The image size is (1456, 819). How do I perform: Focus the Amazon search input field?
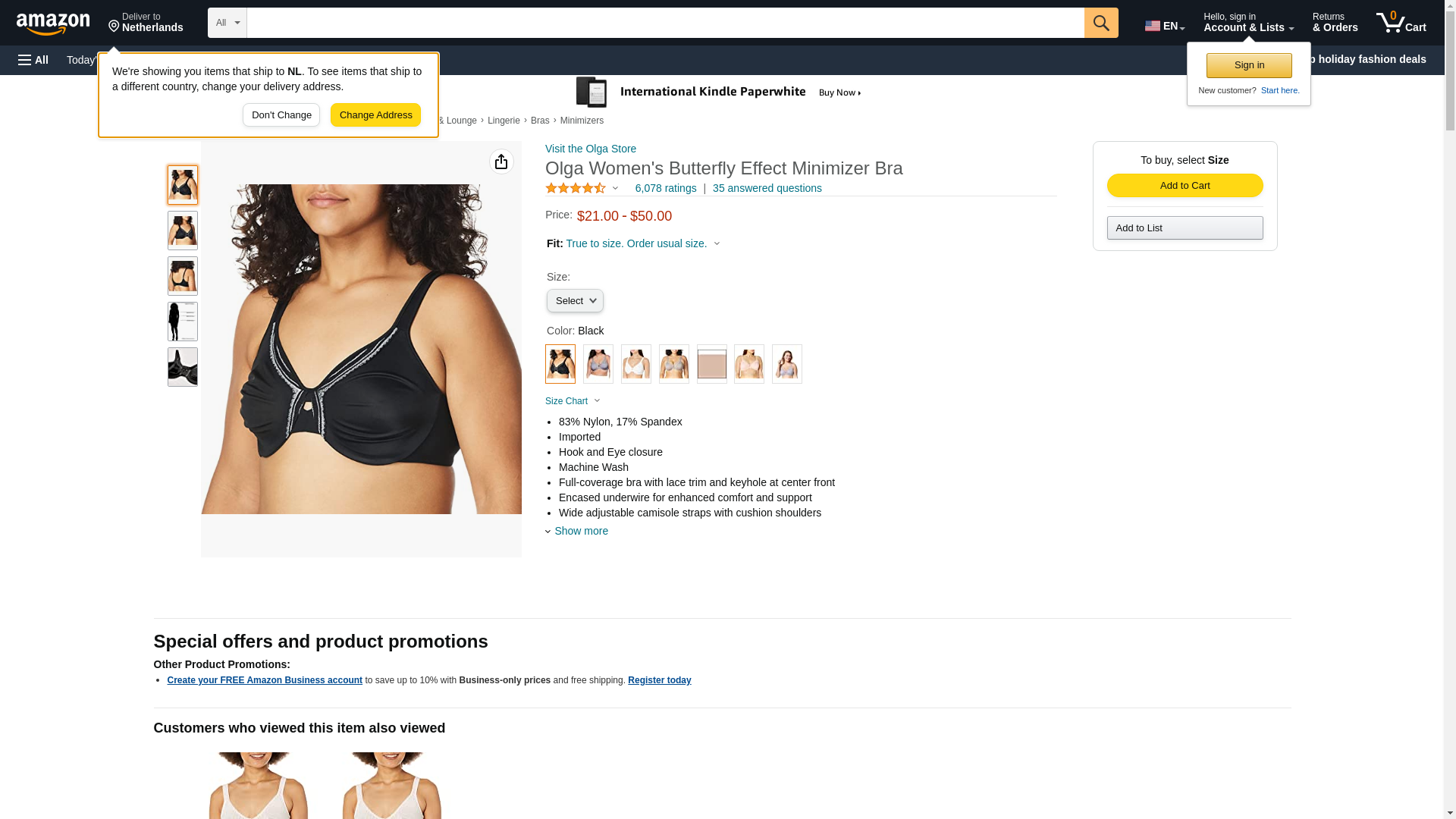click(665, 23)
